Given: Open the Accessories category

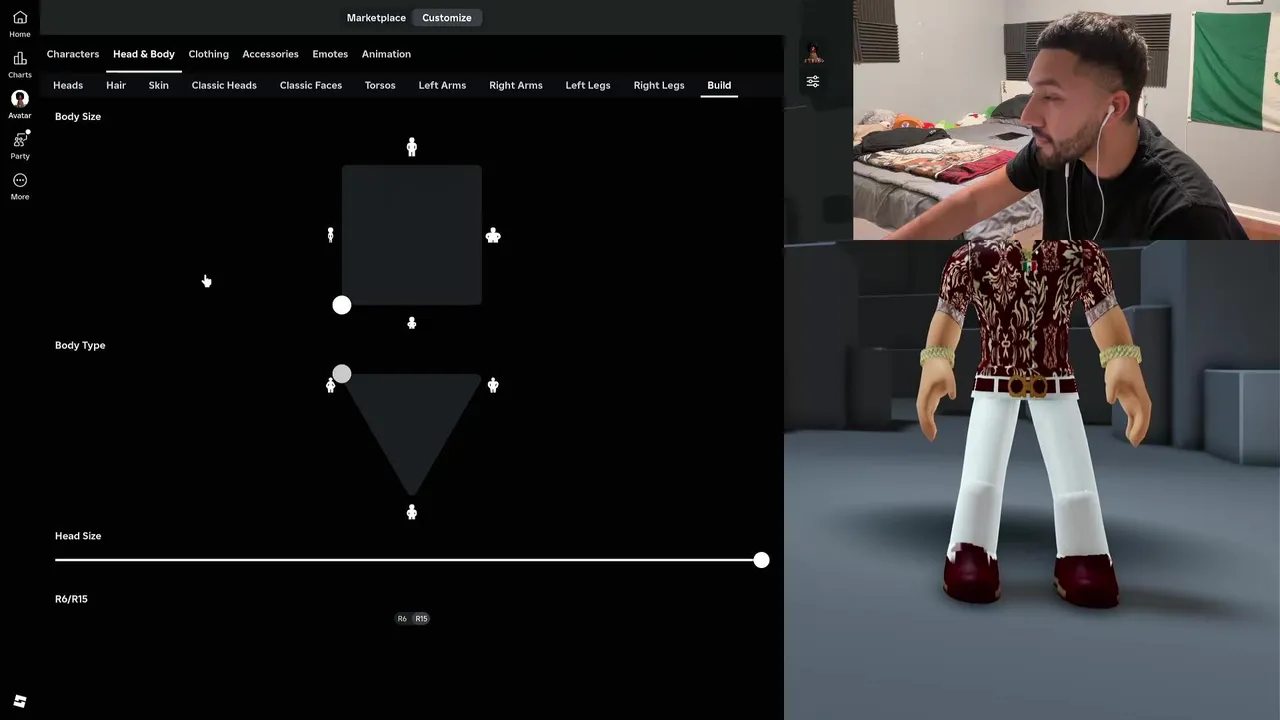Looking at the screenshot, I should [x=270, y=54].
